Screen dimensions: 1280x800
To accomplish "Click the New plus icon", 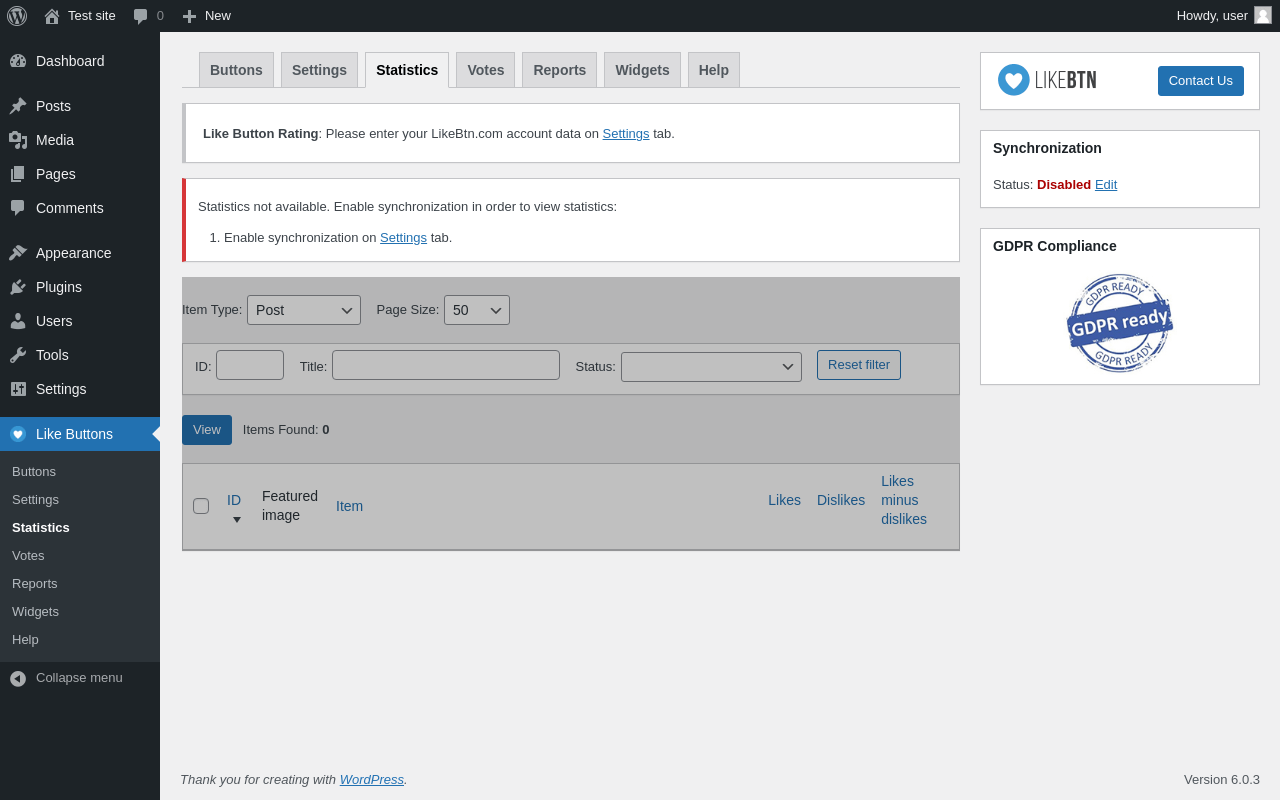I will pos(189,16).
